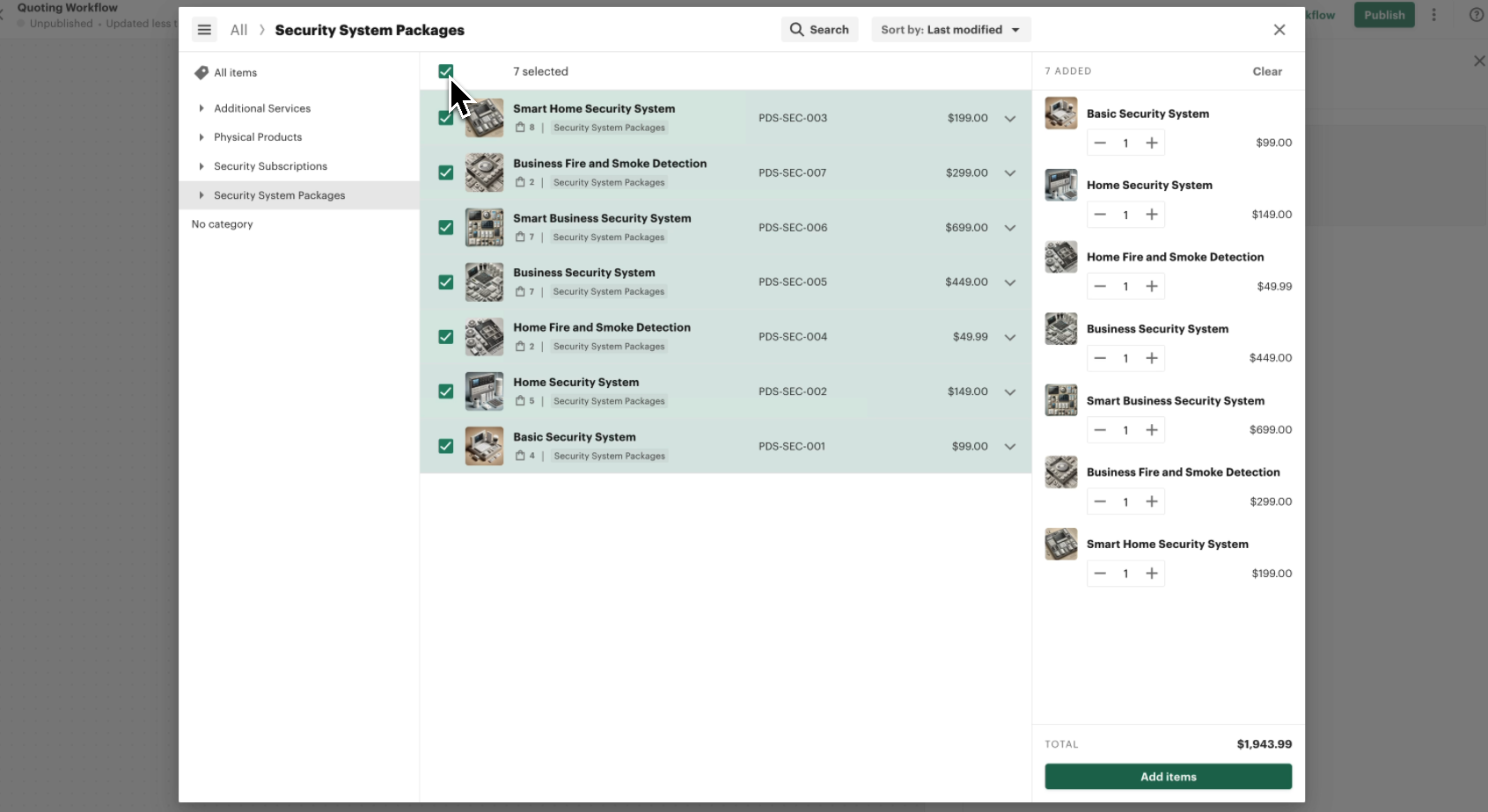Select the Security Subscriptions category

tap(270, 166)
